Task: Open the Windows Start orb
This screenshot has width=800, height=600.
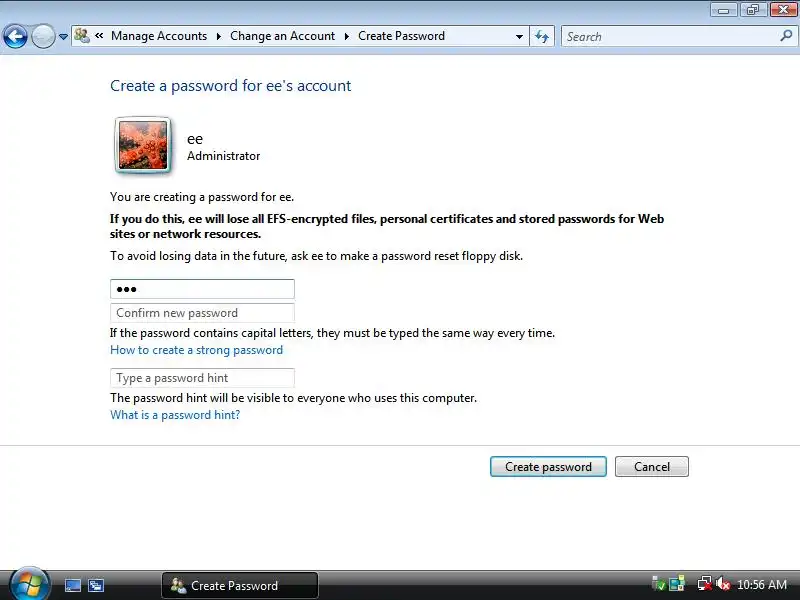Action: pyautogui.click(x=30, y=585)
